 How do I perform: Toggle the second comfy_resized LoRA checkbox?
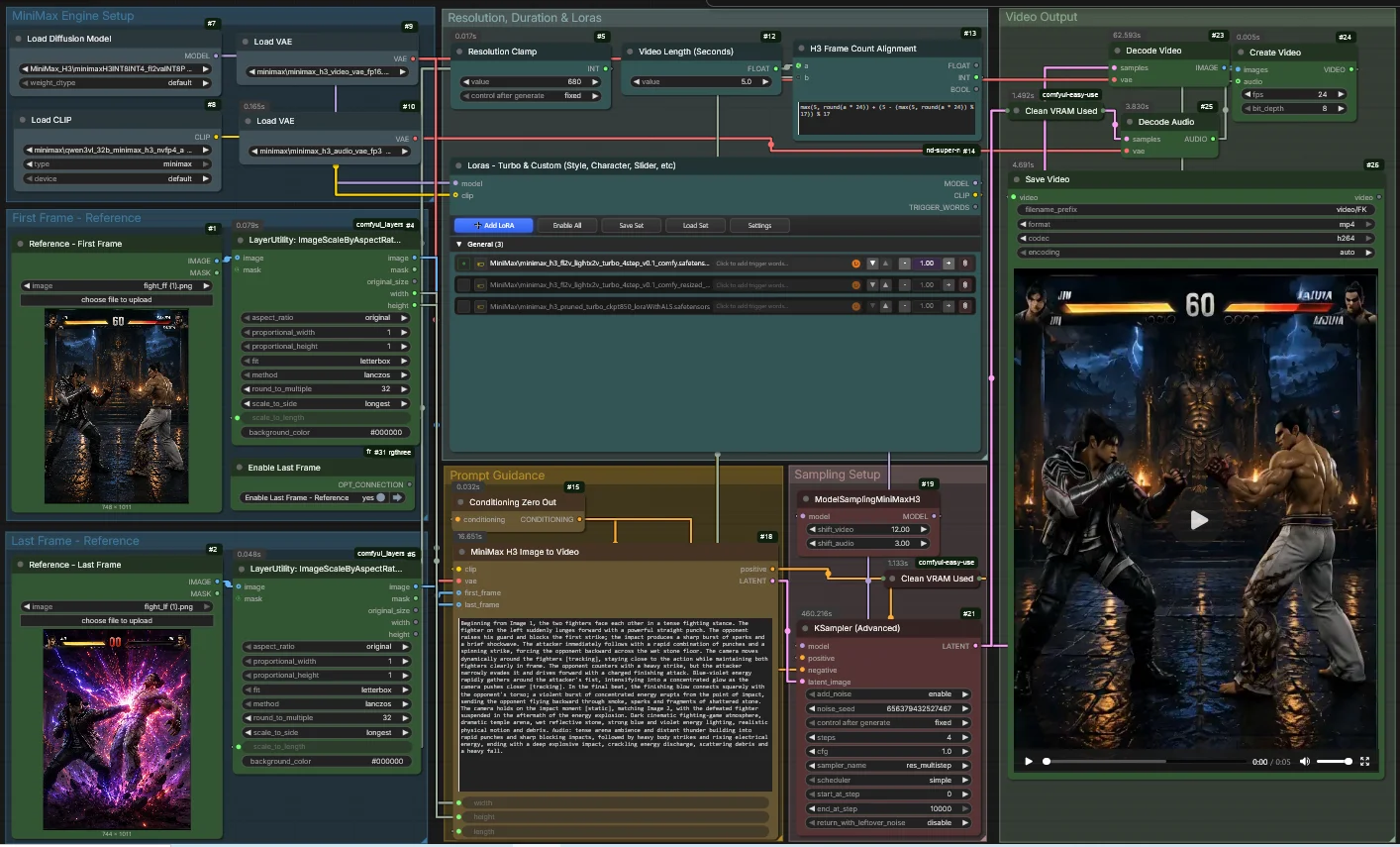[463, 285]
